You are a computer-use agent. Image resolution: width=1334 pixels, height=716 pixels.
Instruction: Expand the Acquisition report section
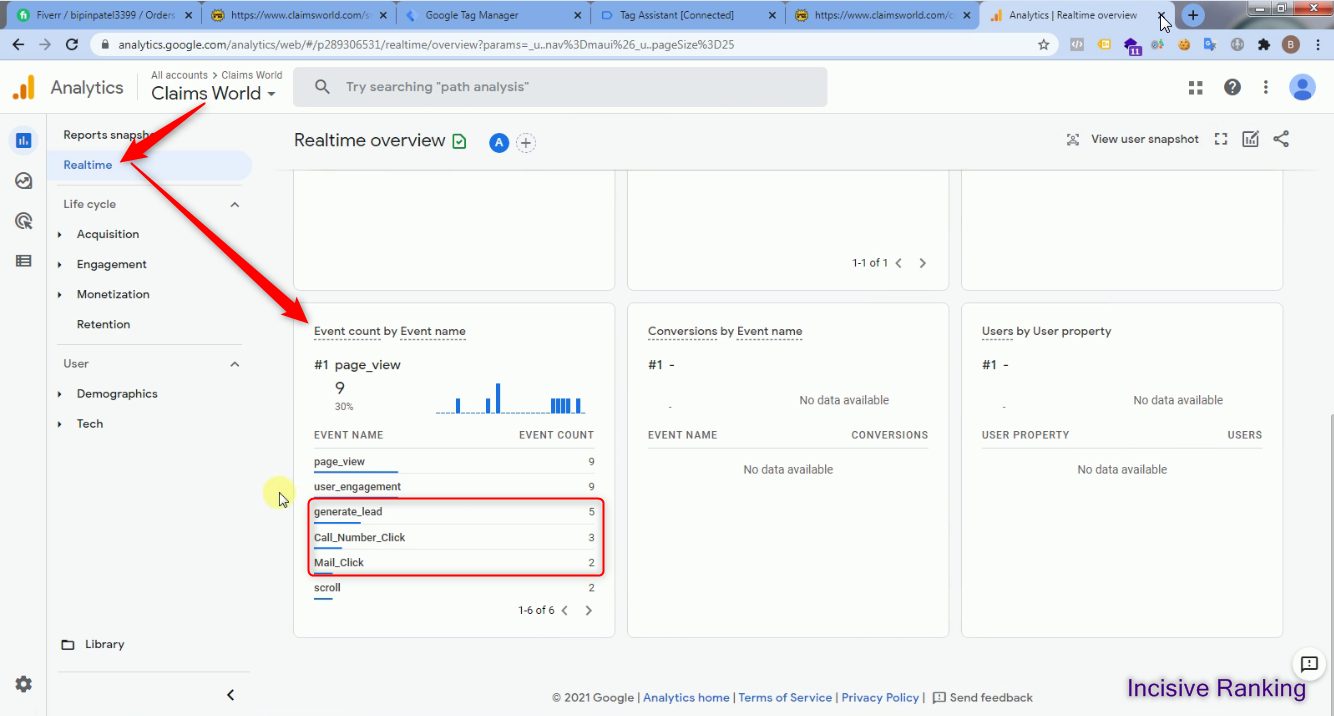[108, 234]
